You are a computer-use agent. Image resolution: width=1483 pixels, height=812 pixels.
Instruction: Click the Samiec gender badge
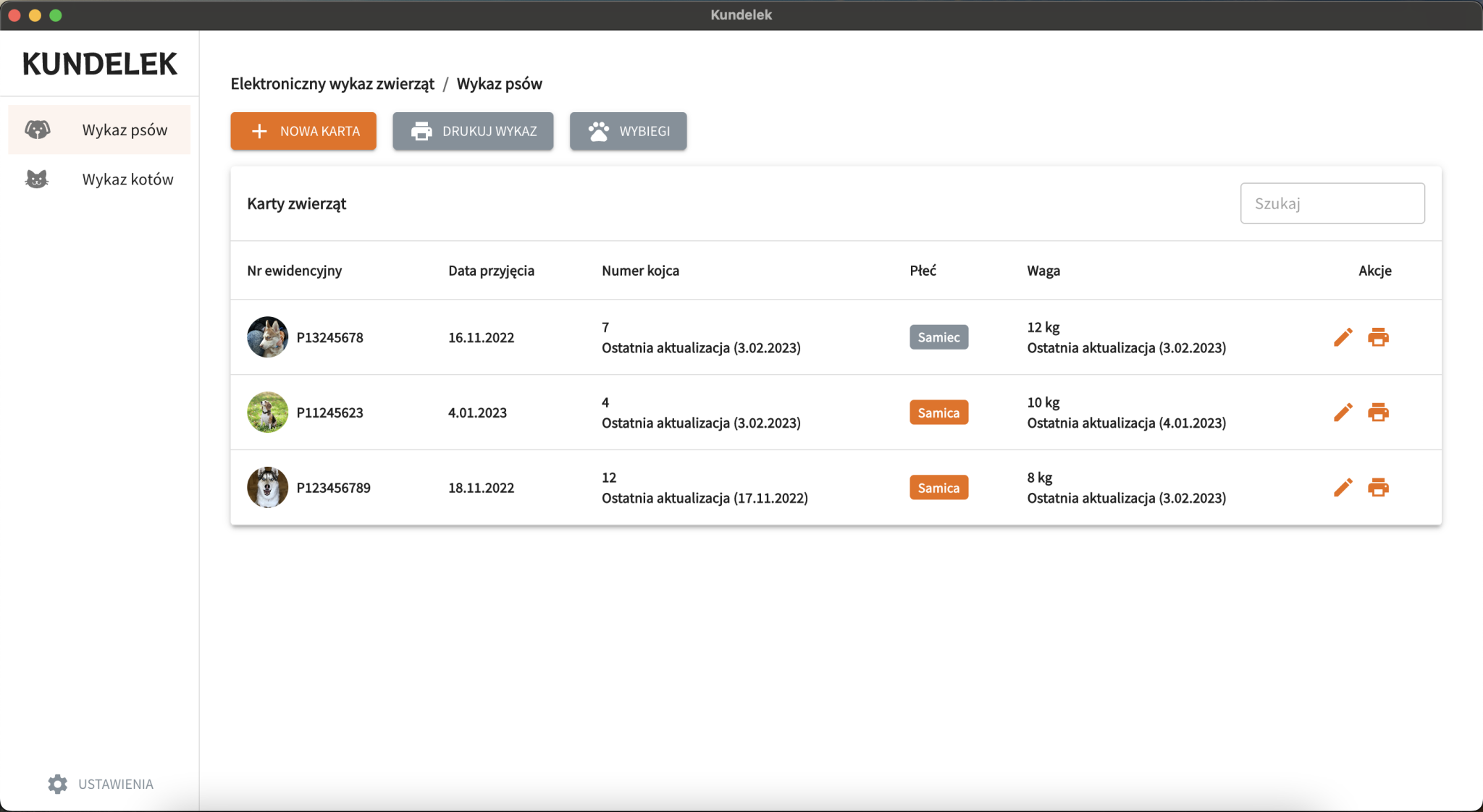click(938, 337)
